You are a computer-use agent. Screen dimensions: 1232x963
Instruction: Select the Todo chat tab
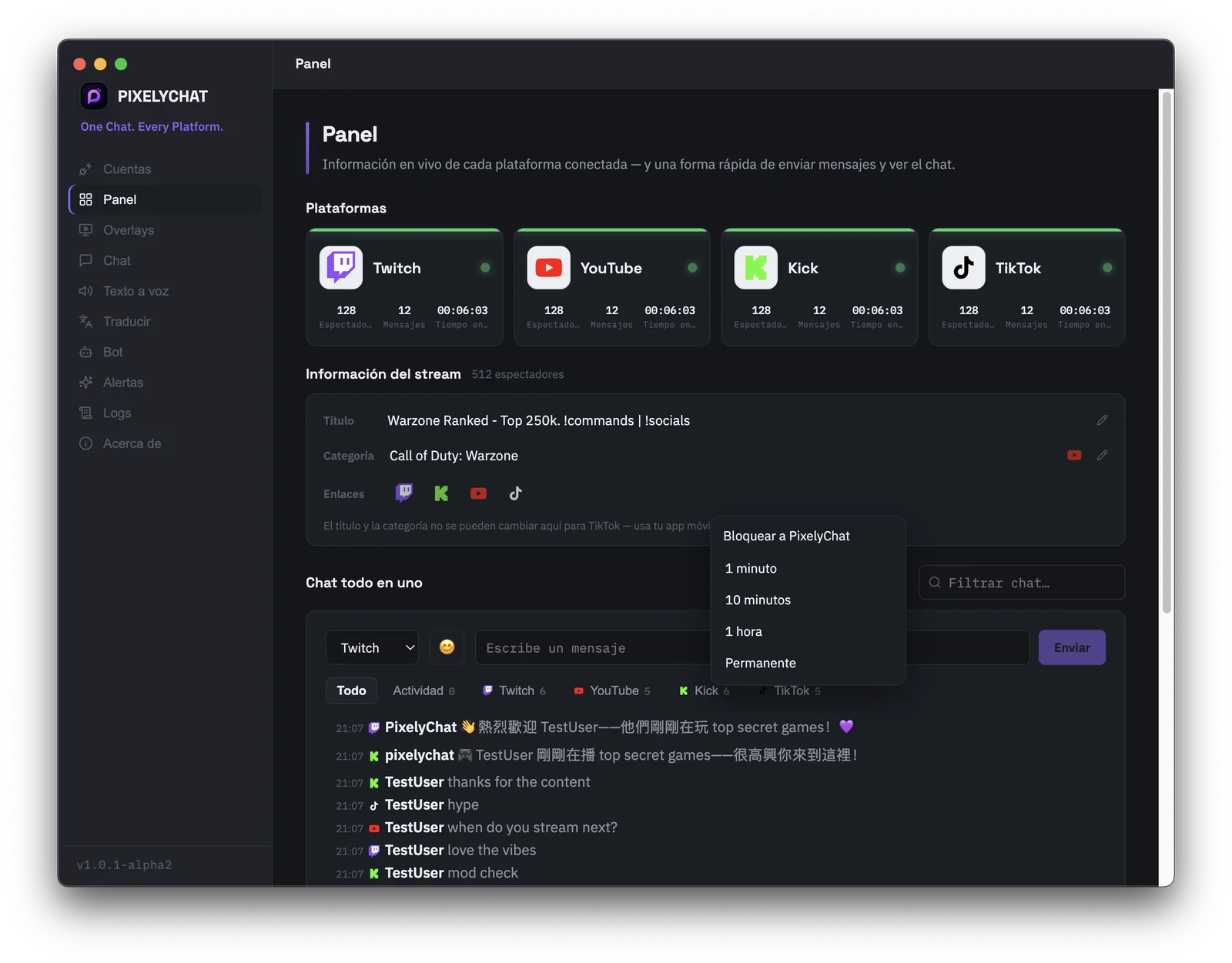[351, 691]
